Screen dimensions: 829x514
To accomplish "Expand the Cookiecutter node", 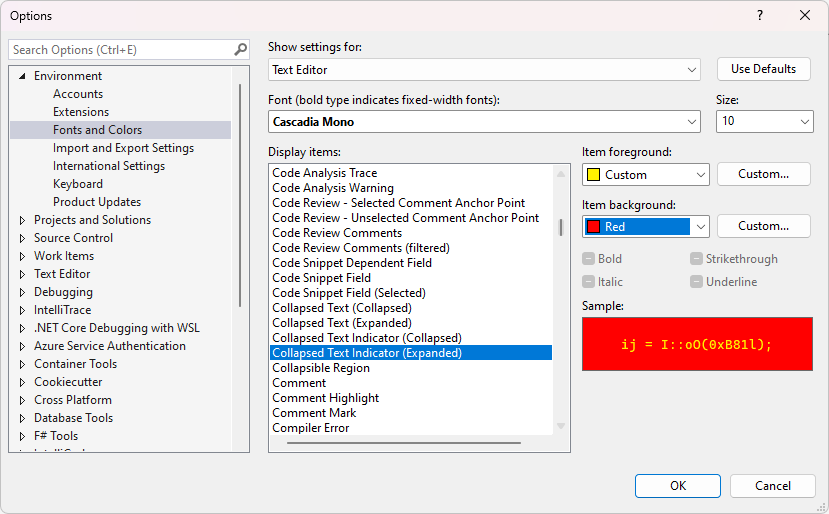I will (x=22, y=382).
